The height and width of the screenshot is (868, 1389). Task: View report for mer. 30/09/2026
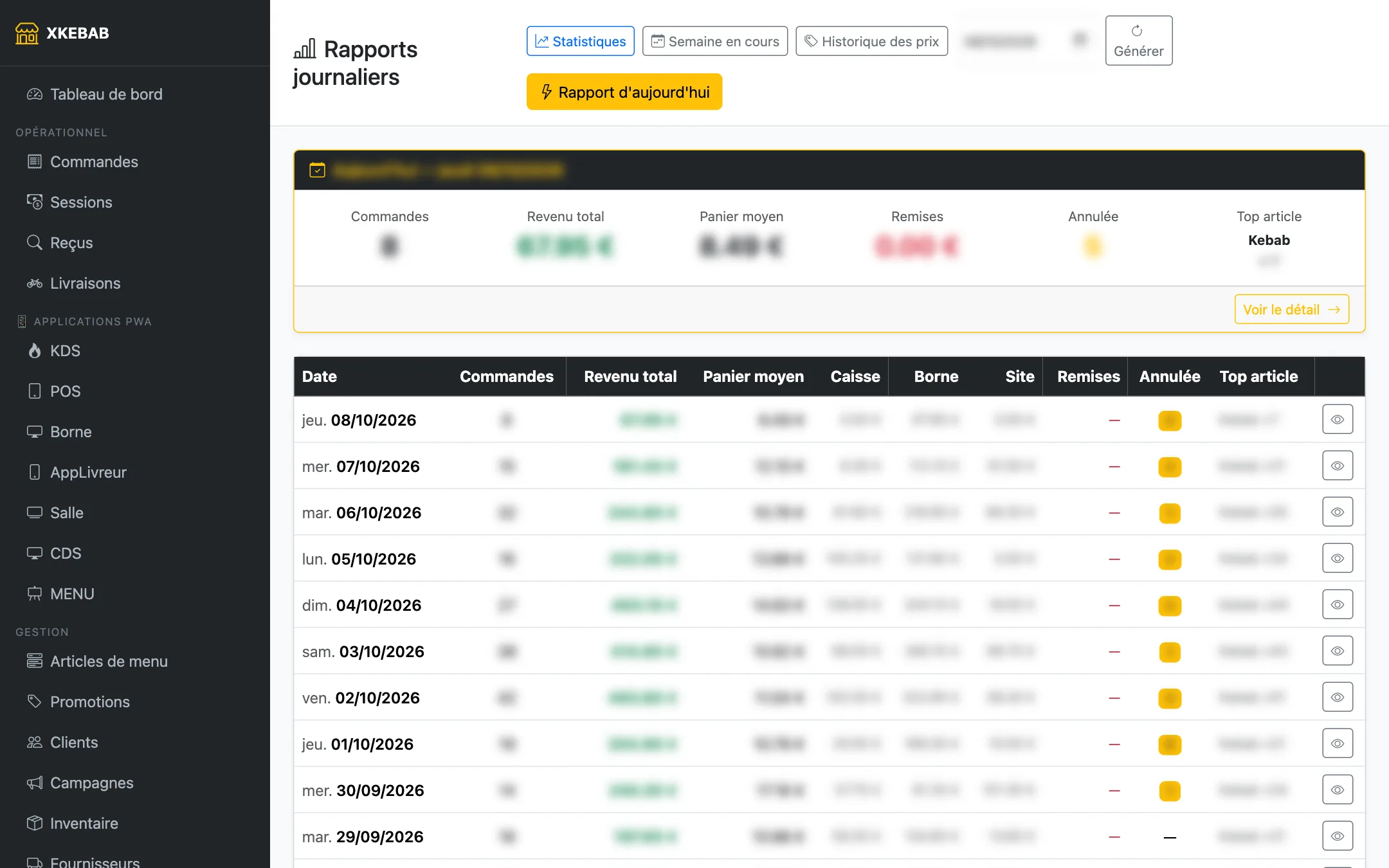(x=1338, y=790)
